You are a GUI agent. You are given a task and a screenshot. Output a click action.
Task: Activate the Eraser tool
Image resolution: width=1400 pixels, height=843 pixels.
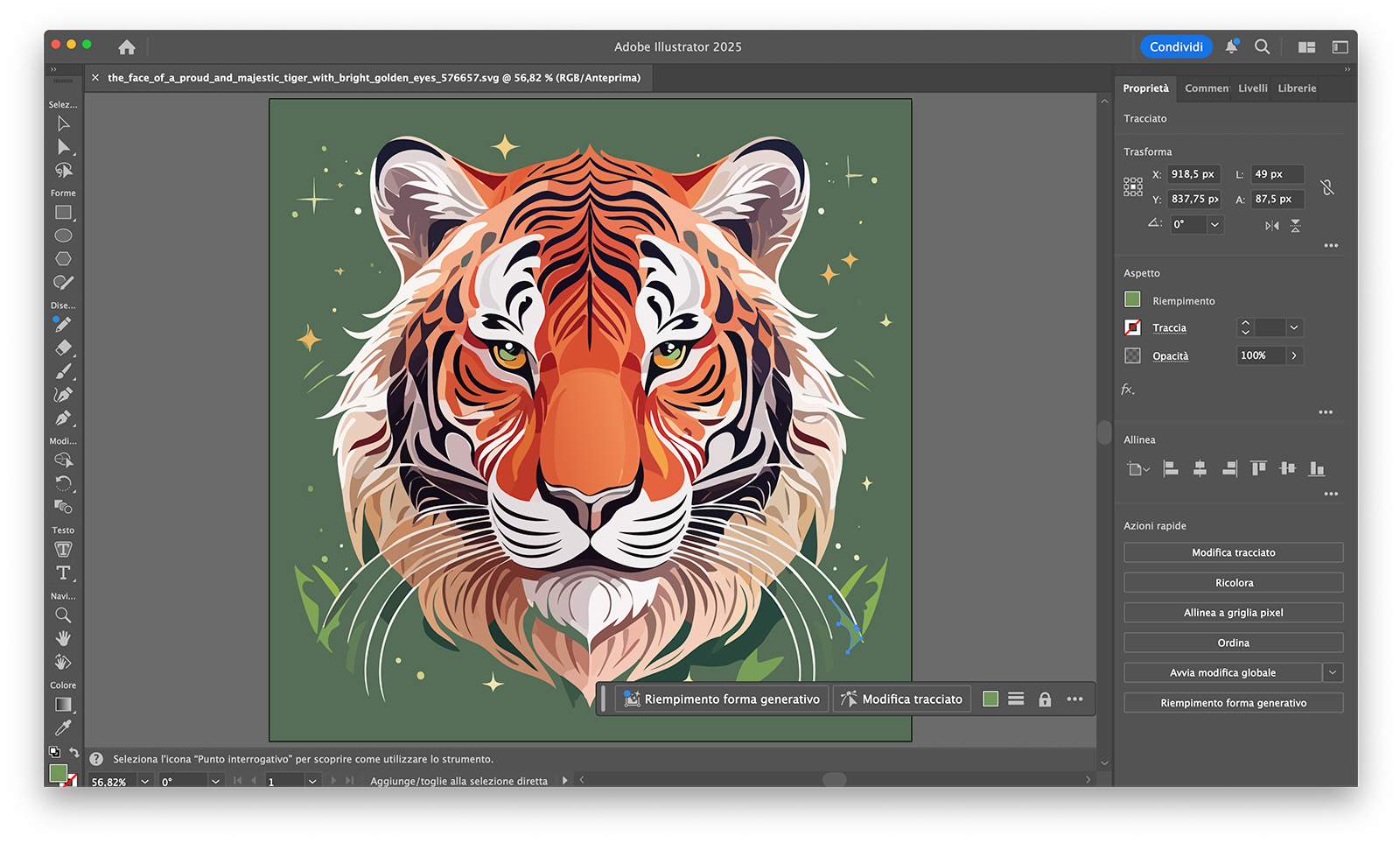64,348
